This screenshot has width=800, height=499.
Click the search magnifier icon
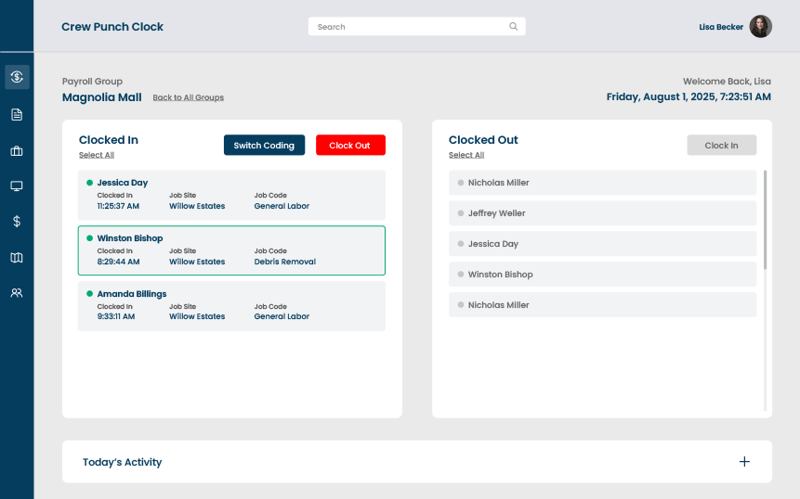click(513, 27)
